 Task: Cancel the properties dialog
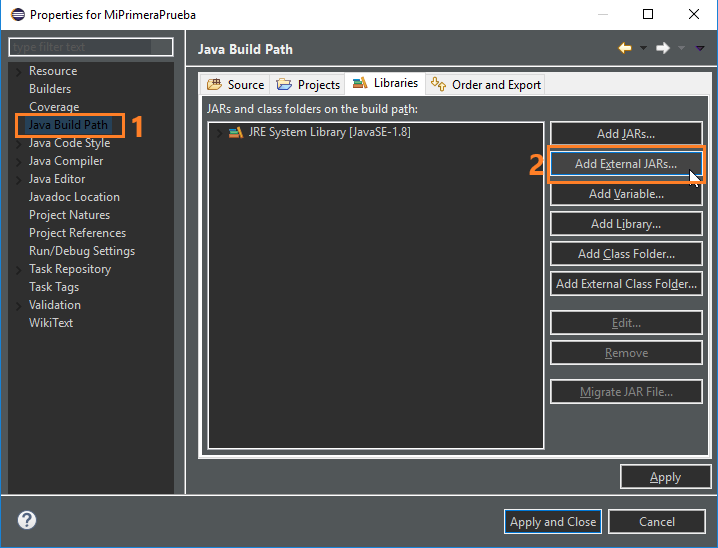point(657,521)
